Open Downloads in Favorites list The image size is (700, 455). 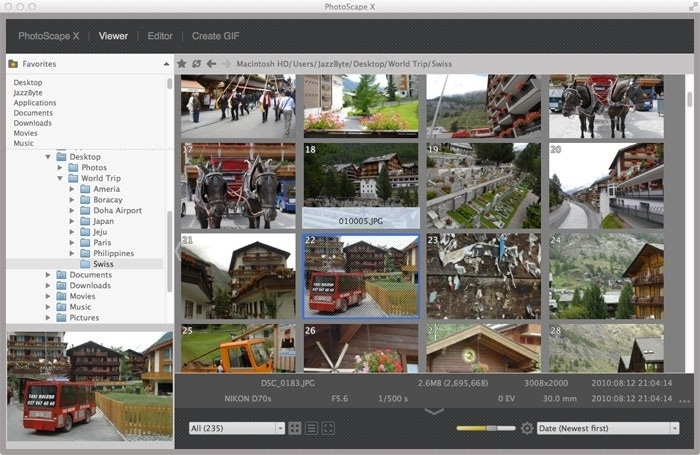point(33,123)
